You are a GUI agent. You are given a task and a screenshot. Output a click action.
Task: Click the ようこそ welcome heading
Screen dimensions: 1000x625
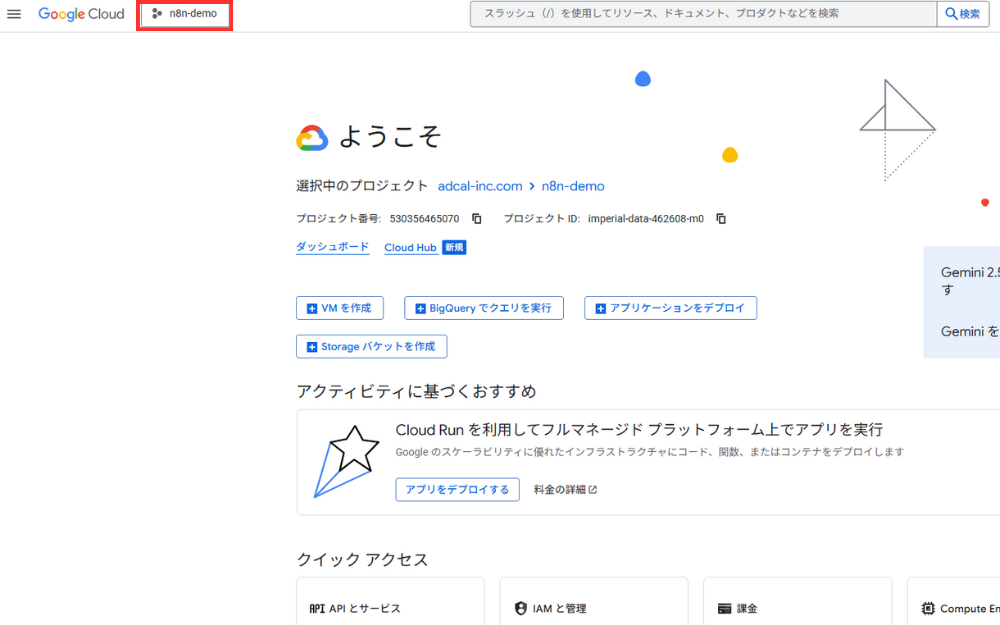click(x=389, y=136)
